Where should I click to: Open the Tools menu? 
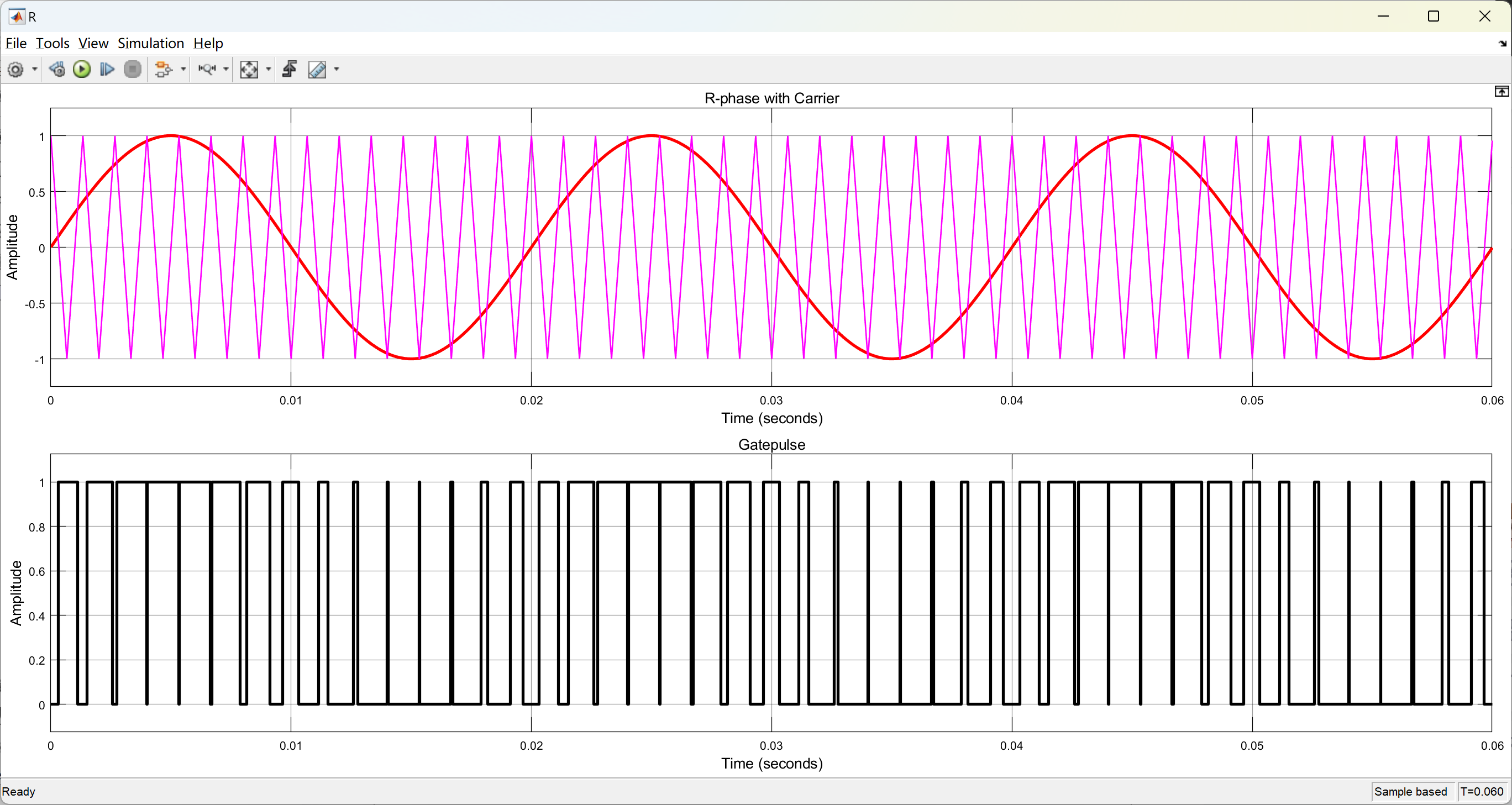pos(53,44)
